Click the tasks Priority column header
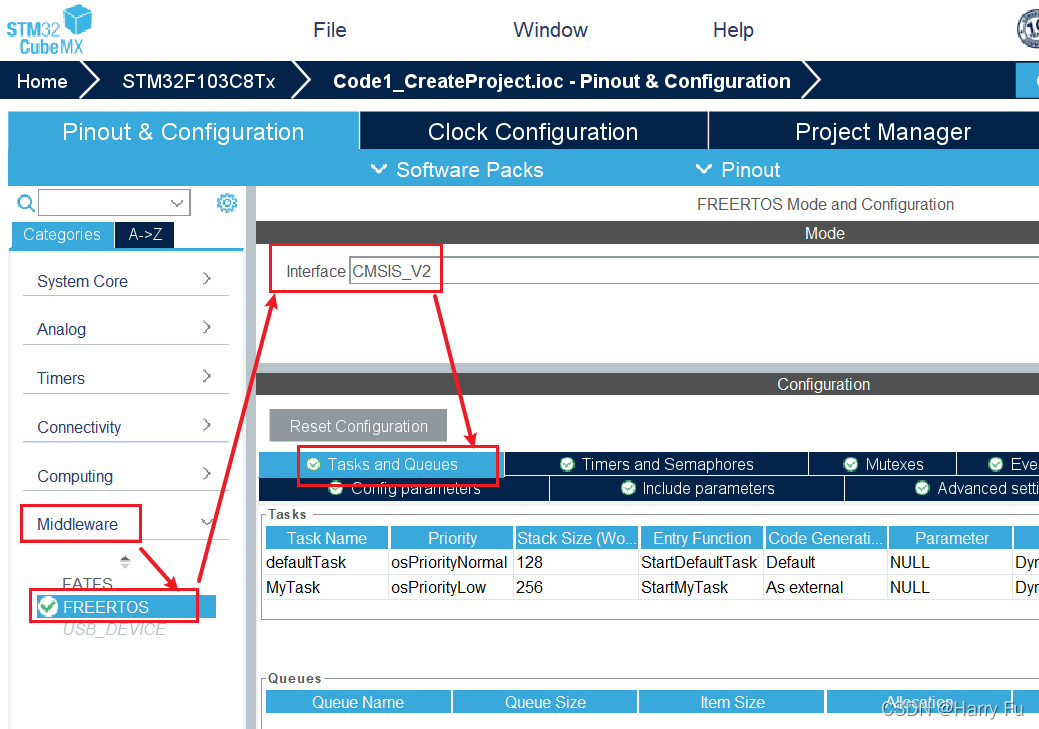The width and height of the screenshot is (1039, 729). (452, 538)
